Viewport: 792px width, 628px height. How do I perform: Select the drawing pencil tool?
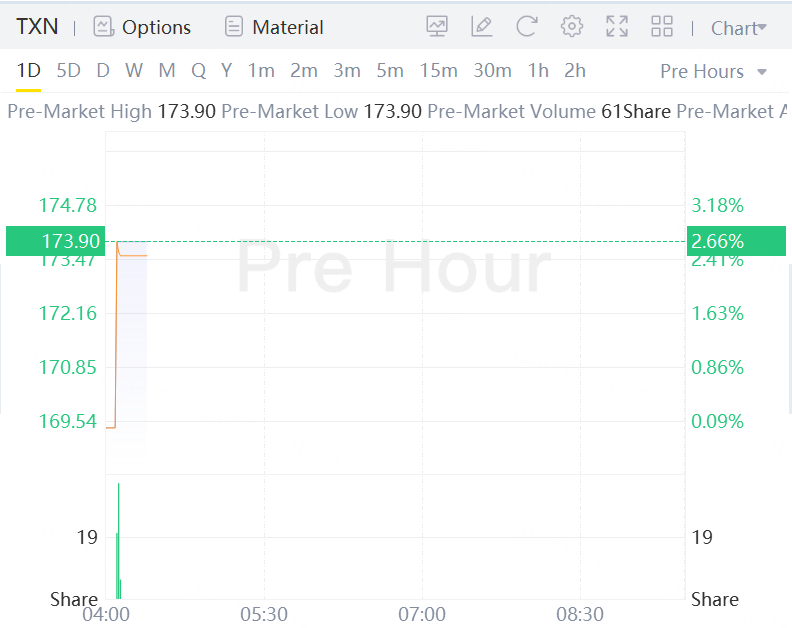482,27
